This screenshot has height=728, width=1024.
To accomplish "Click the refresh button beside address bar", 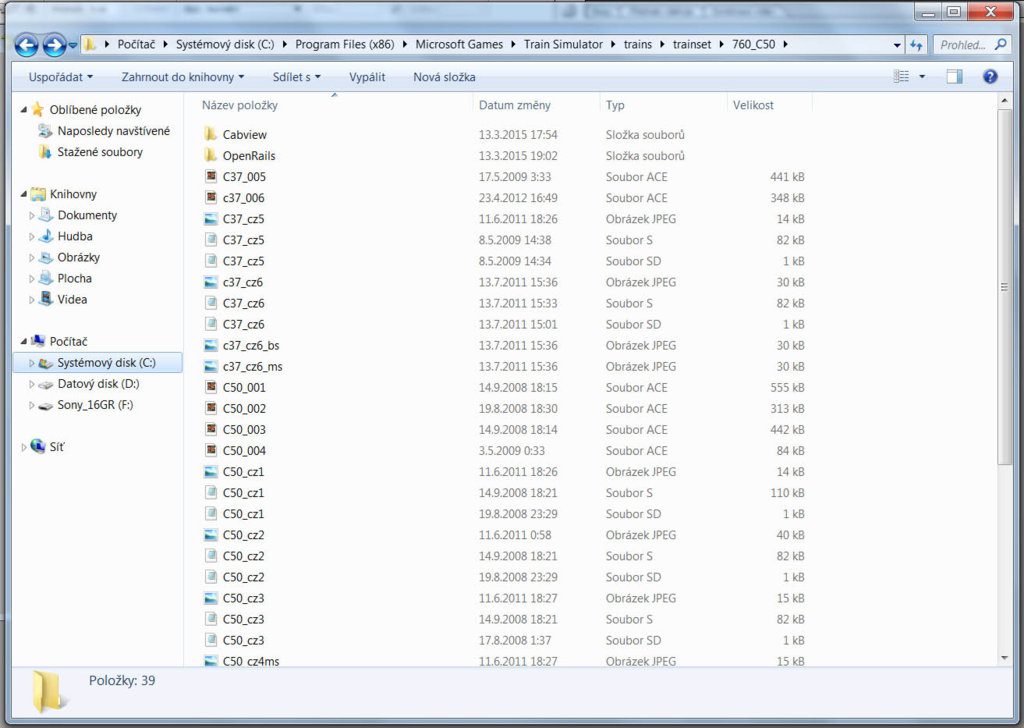I will click(916, 45).
